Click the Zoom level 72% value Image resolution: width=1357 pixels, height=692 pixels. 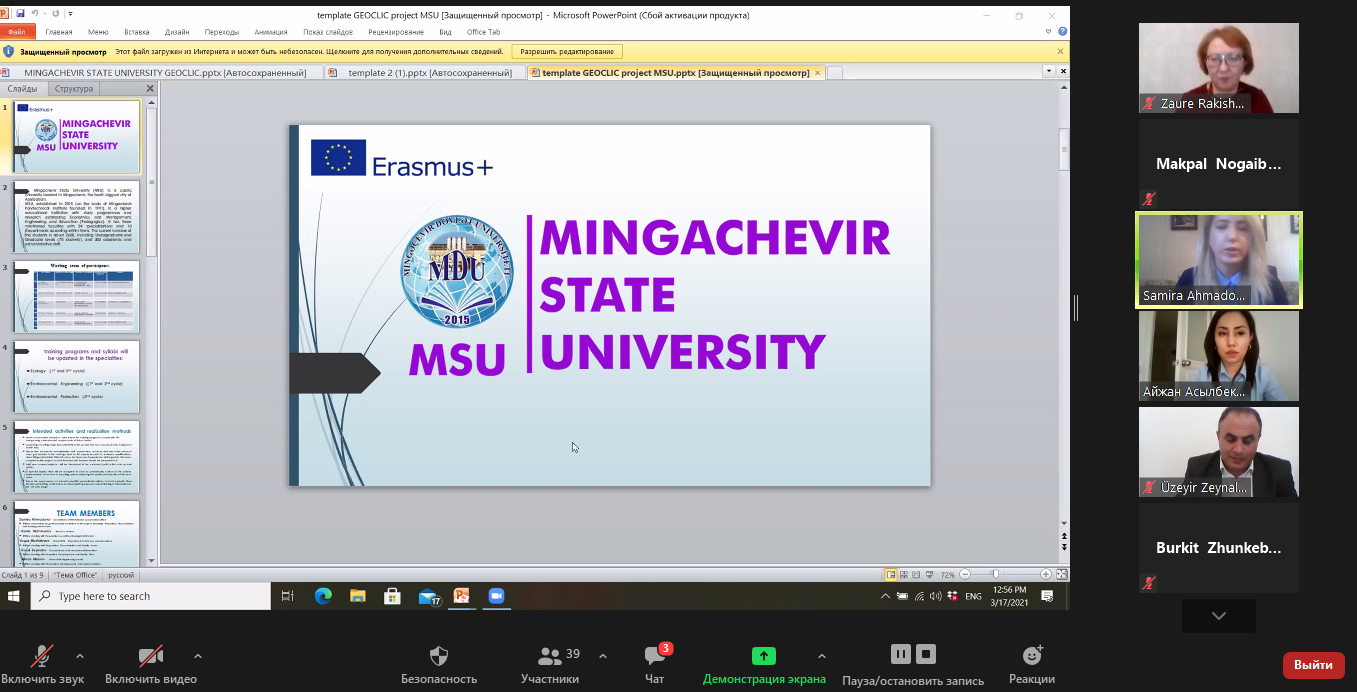pos(946,575)
